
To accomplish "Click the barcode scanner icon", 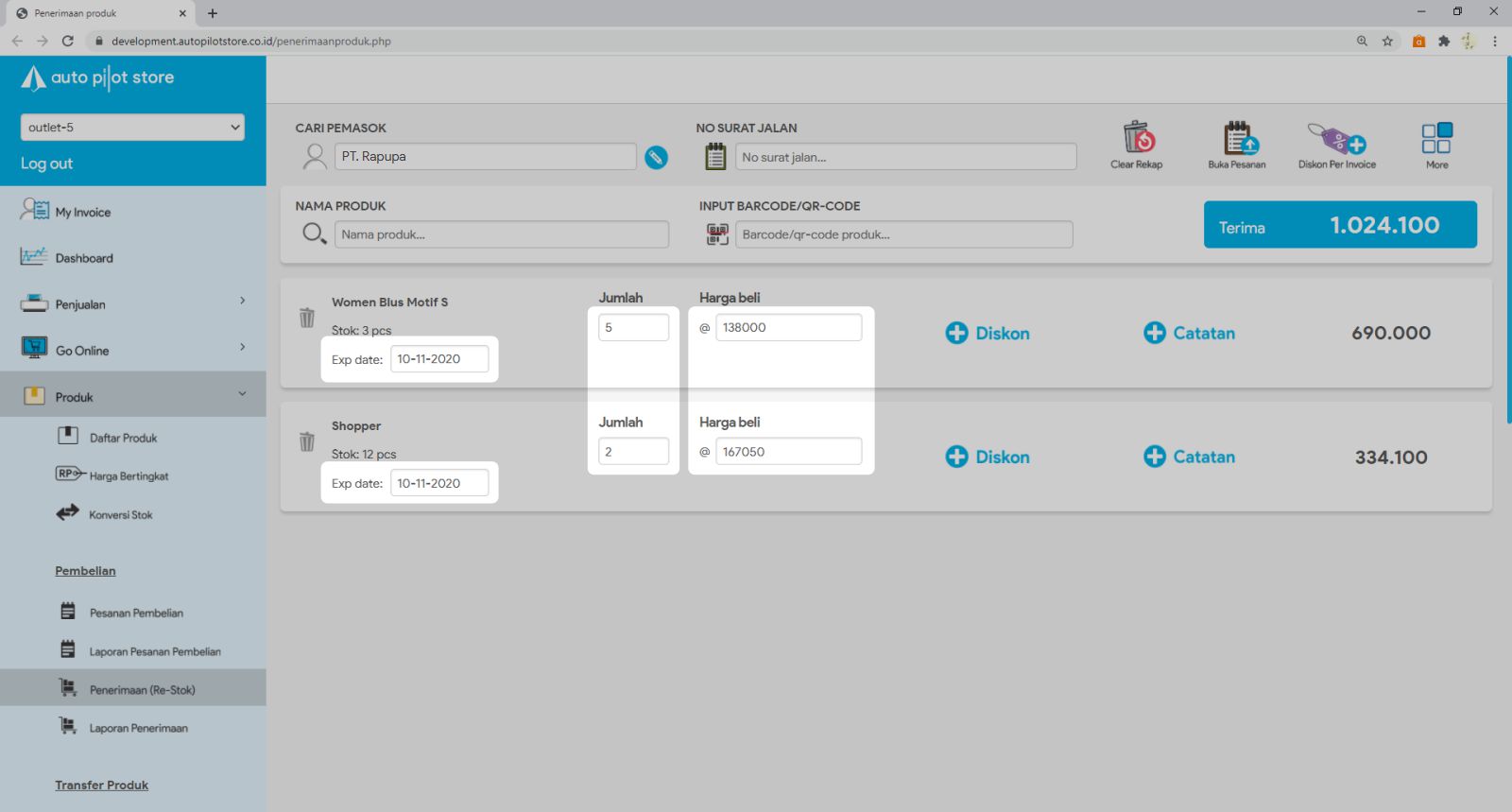I will [717, 234].
